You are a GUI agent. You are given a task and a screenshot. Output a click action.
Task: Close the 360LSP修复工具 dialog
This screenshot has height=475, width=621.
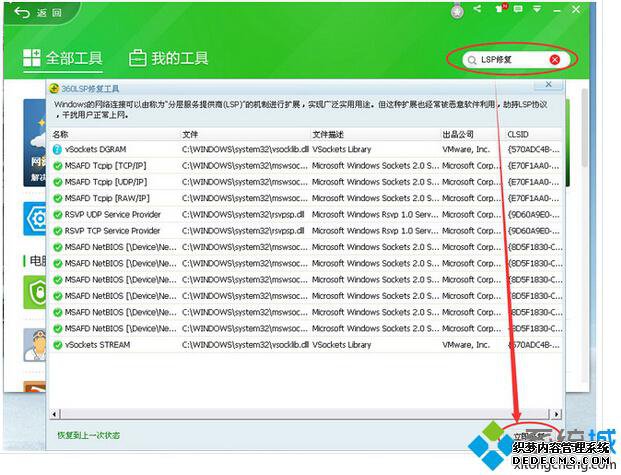tap(549, 84)
